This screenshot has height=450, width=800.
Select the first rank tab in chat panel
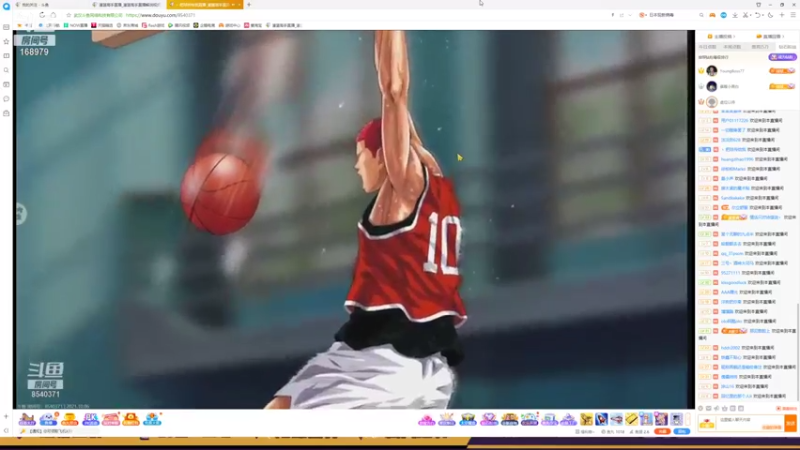(708, 46)
